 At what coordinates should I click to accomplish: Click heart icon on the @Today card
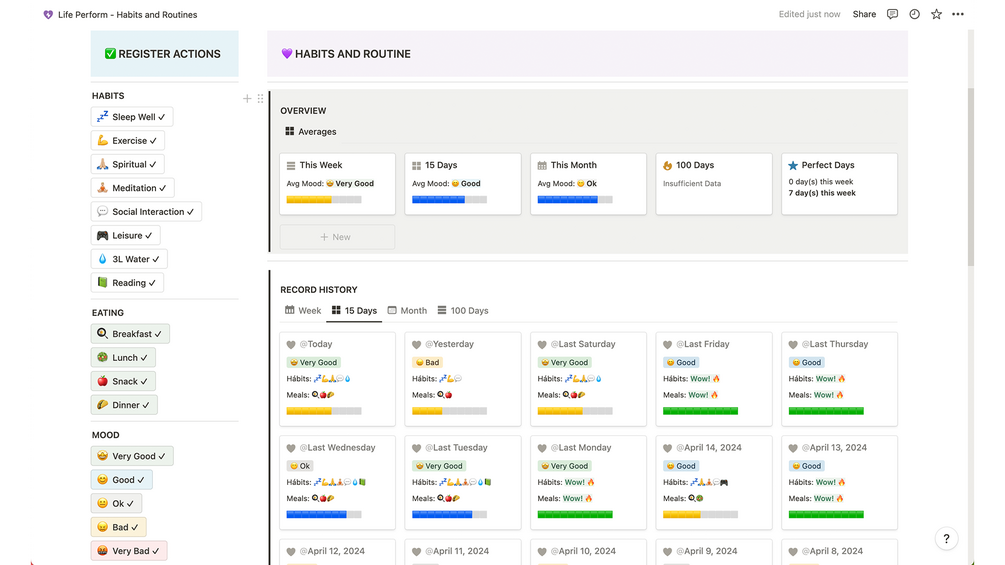coord(291,345)
